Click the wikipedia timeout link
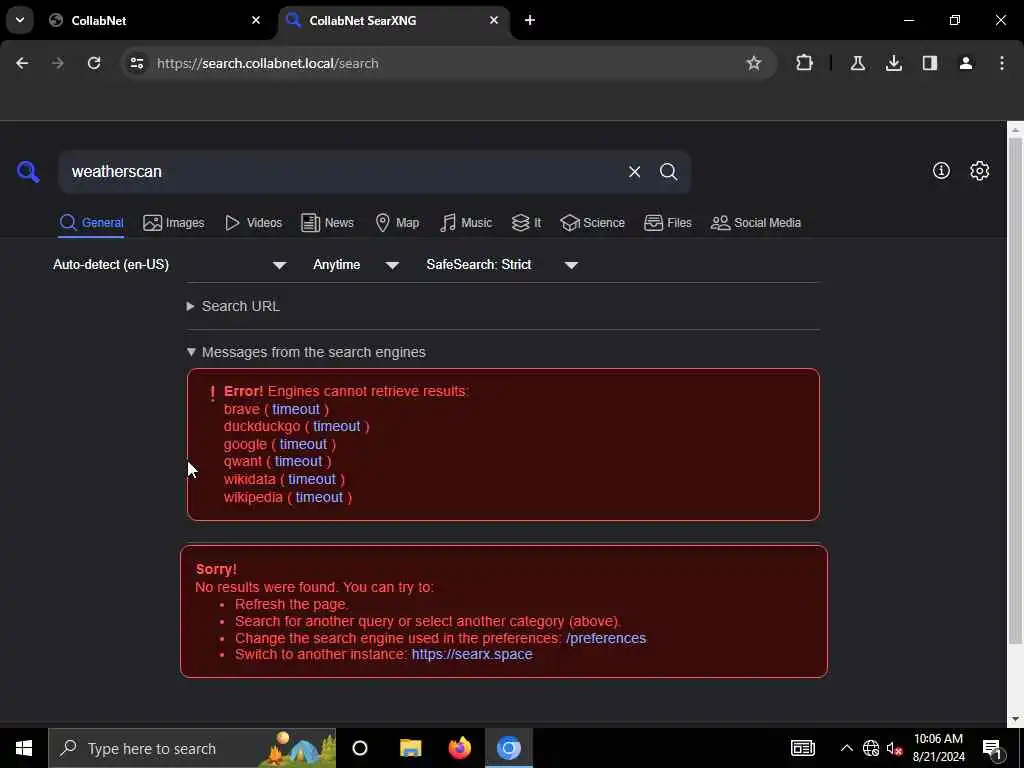The width and height of the screenshot is (1024, 768). pos(319,497)
